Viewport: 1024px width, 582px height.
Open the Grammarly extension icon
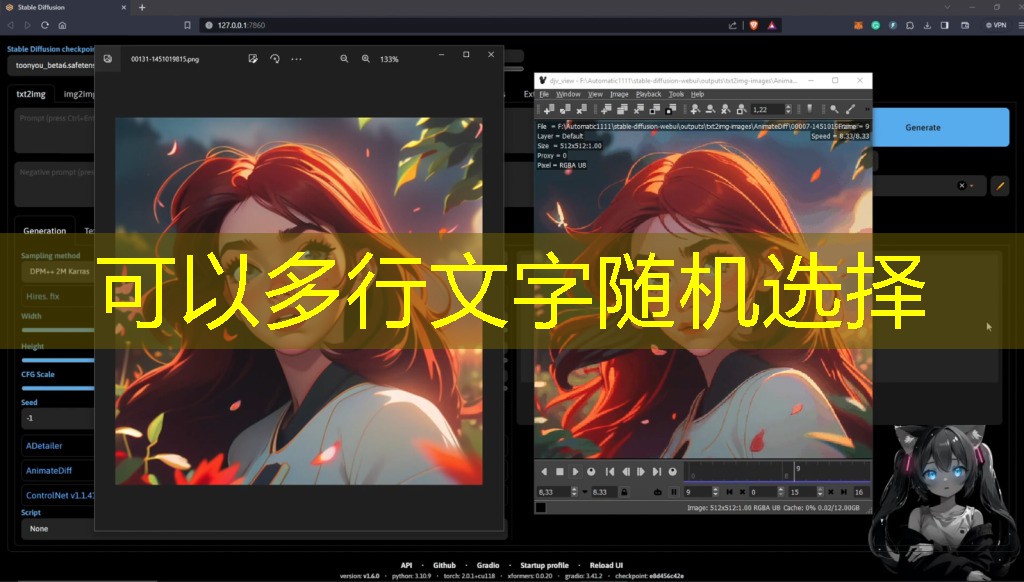coord(875,25)
